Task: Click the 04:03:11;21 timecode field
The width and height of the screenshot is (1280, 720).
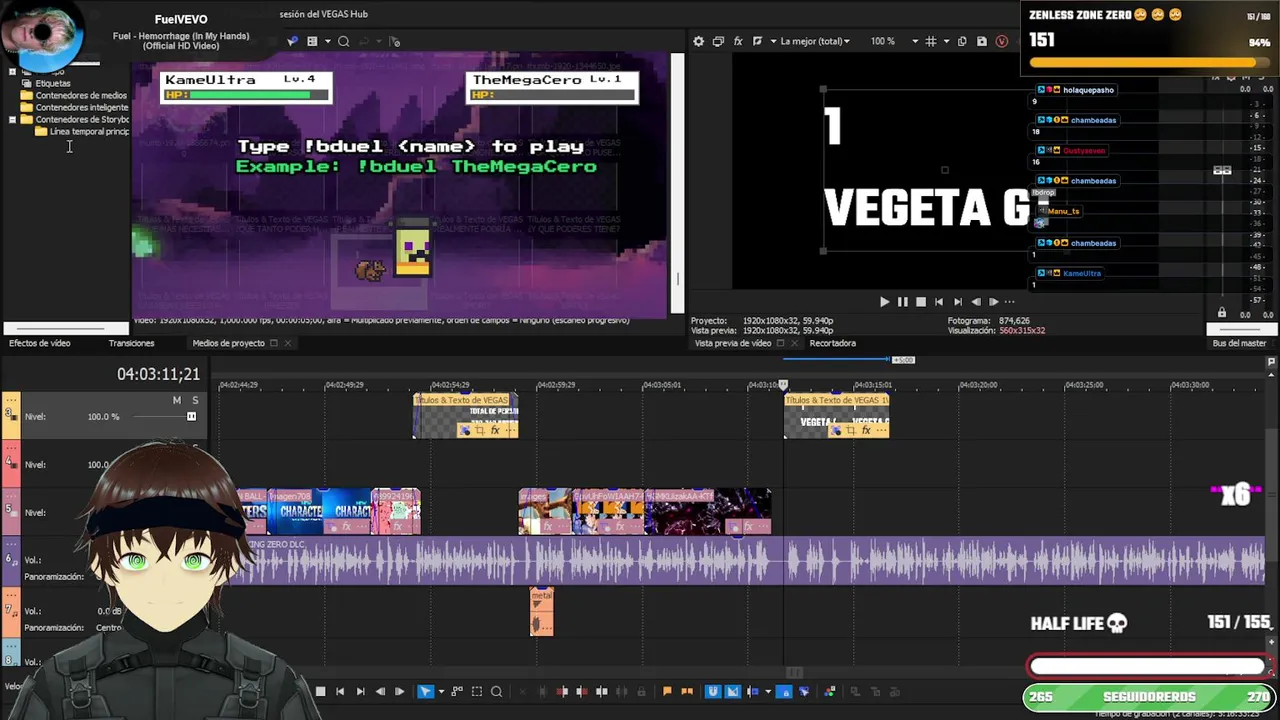Action: pos(158,374)
